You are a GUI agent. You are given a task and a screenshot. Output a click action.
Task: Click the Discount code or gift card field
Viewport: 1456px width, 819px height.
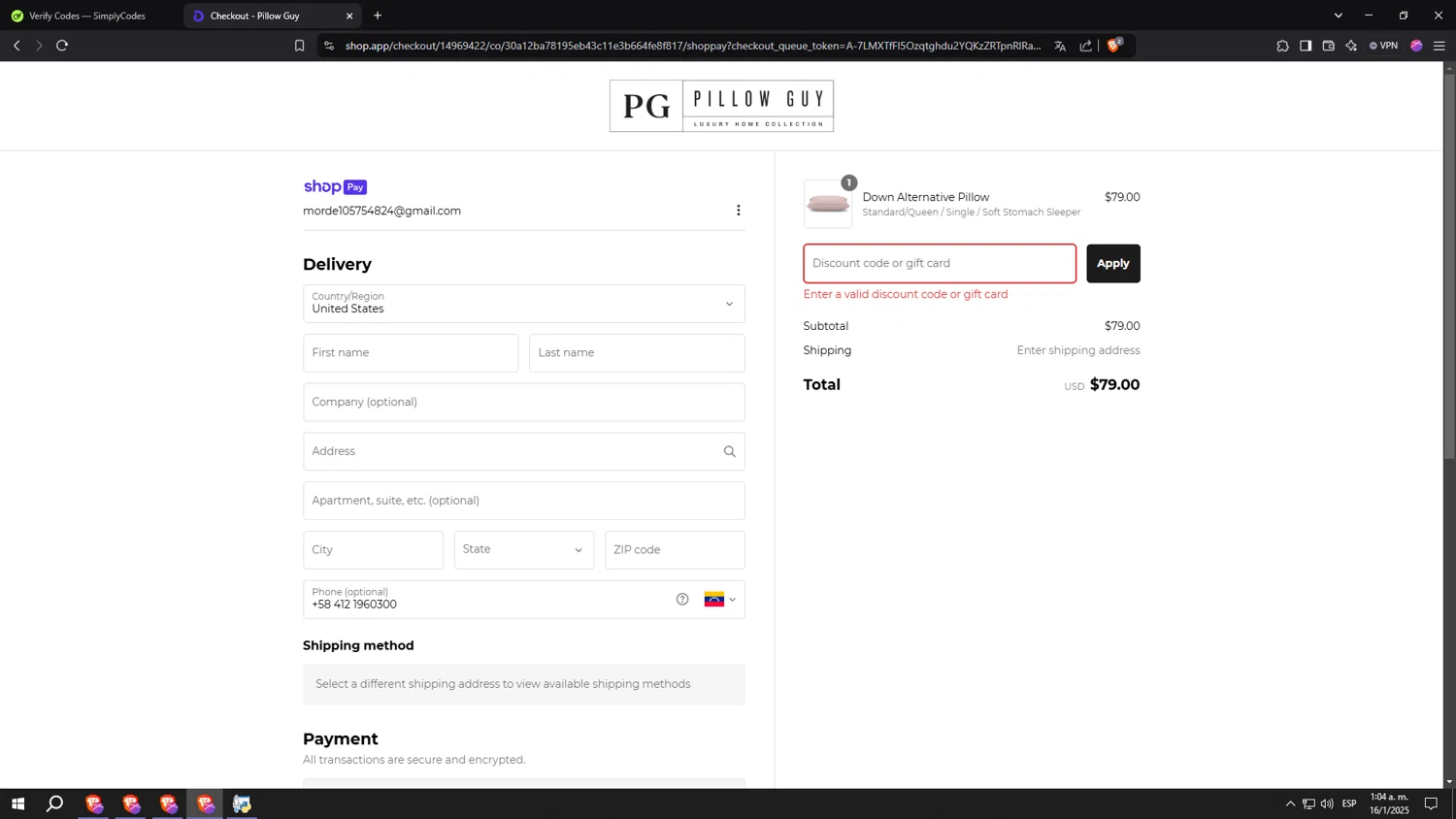[940, 264]
